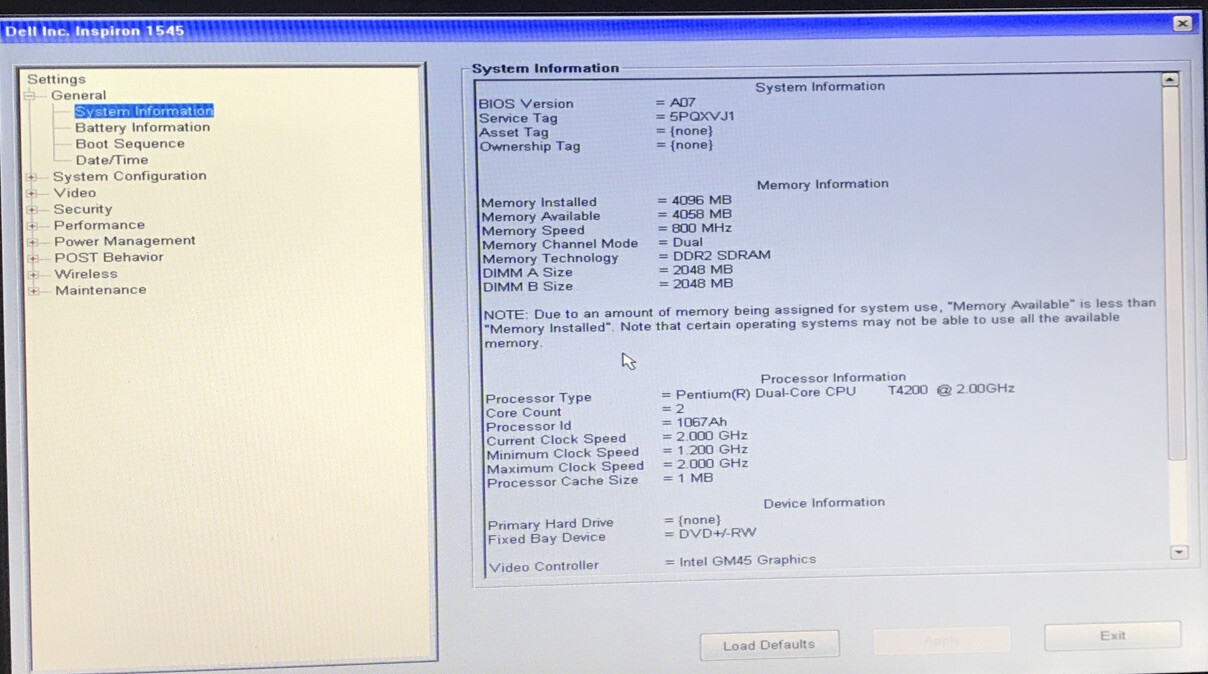The width and height of the screenshot is (1208, 674).
Task: Click the scroll up arrow
Action: pos(1170,79)
